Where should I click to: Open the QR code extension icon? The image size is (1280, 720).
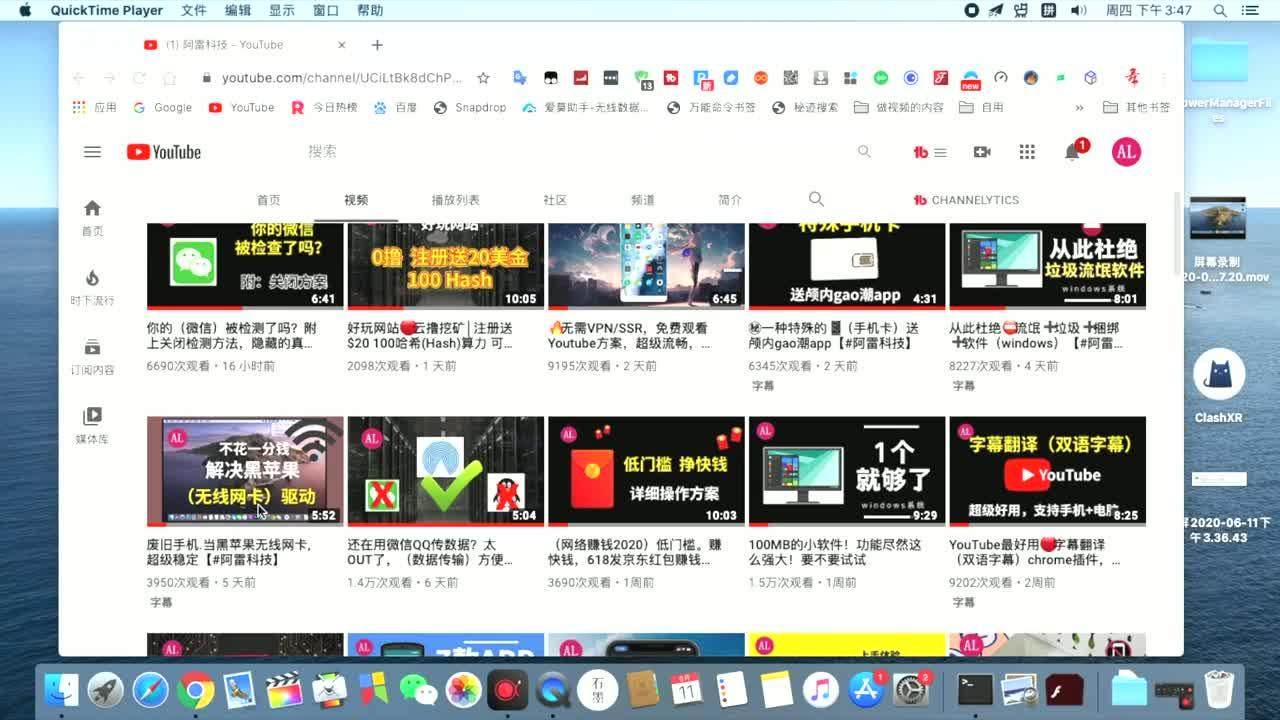click(790, 77)
